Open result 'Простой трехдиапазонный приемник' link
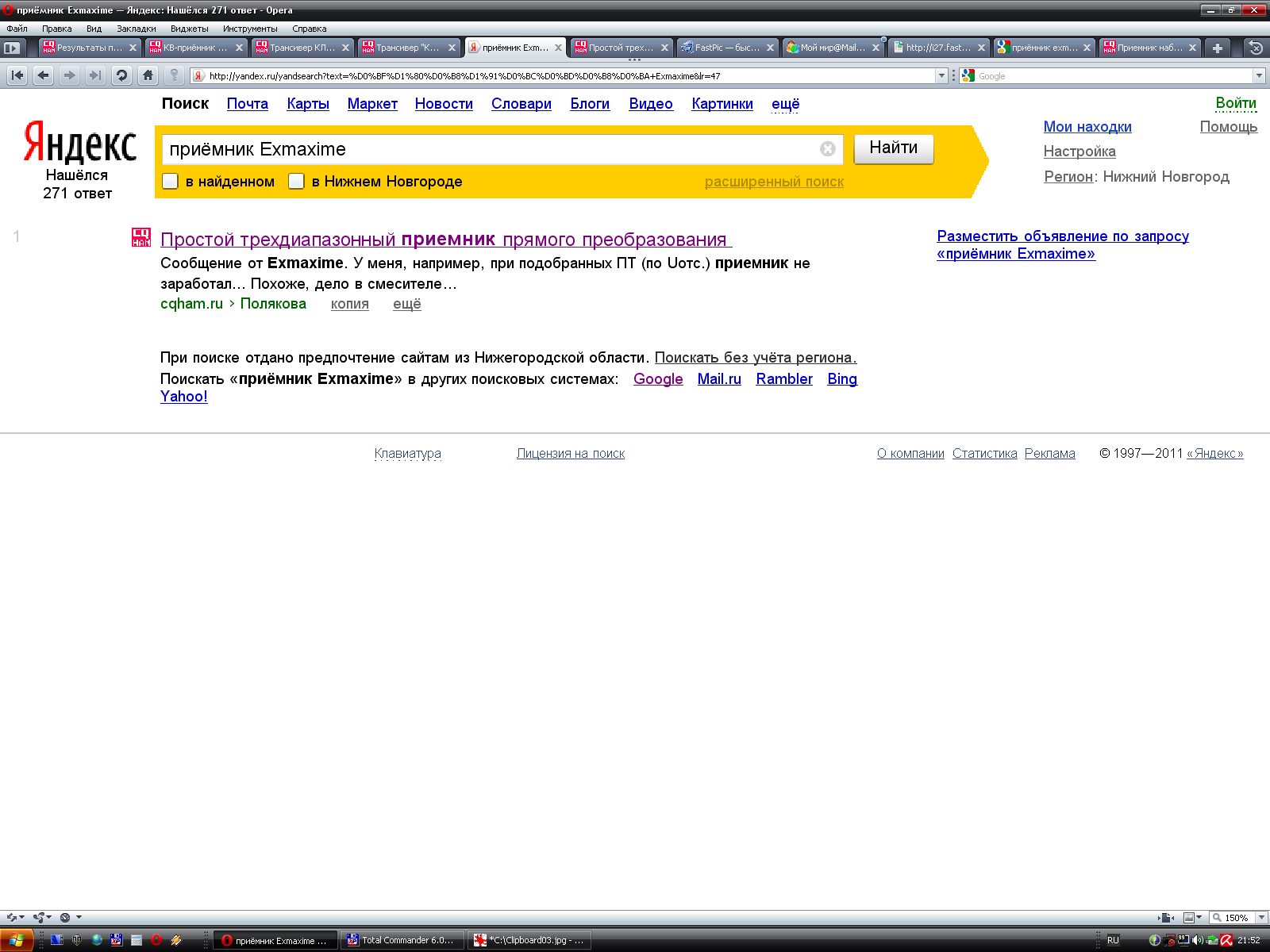The image size is (1270, 952). point(444,240)
